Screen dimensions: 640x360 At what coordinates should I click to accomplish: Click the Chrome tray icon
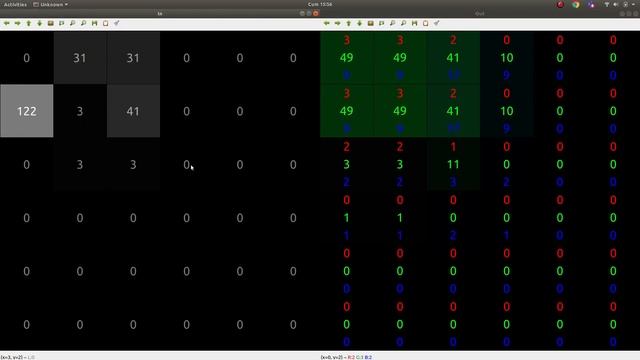[576, 4]
